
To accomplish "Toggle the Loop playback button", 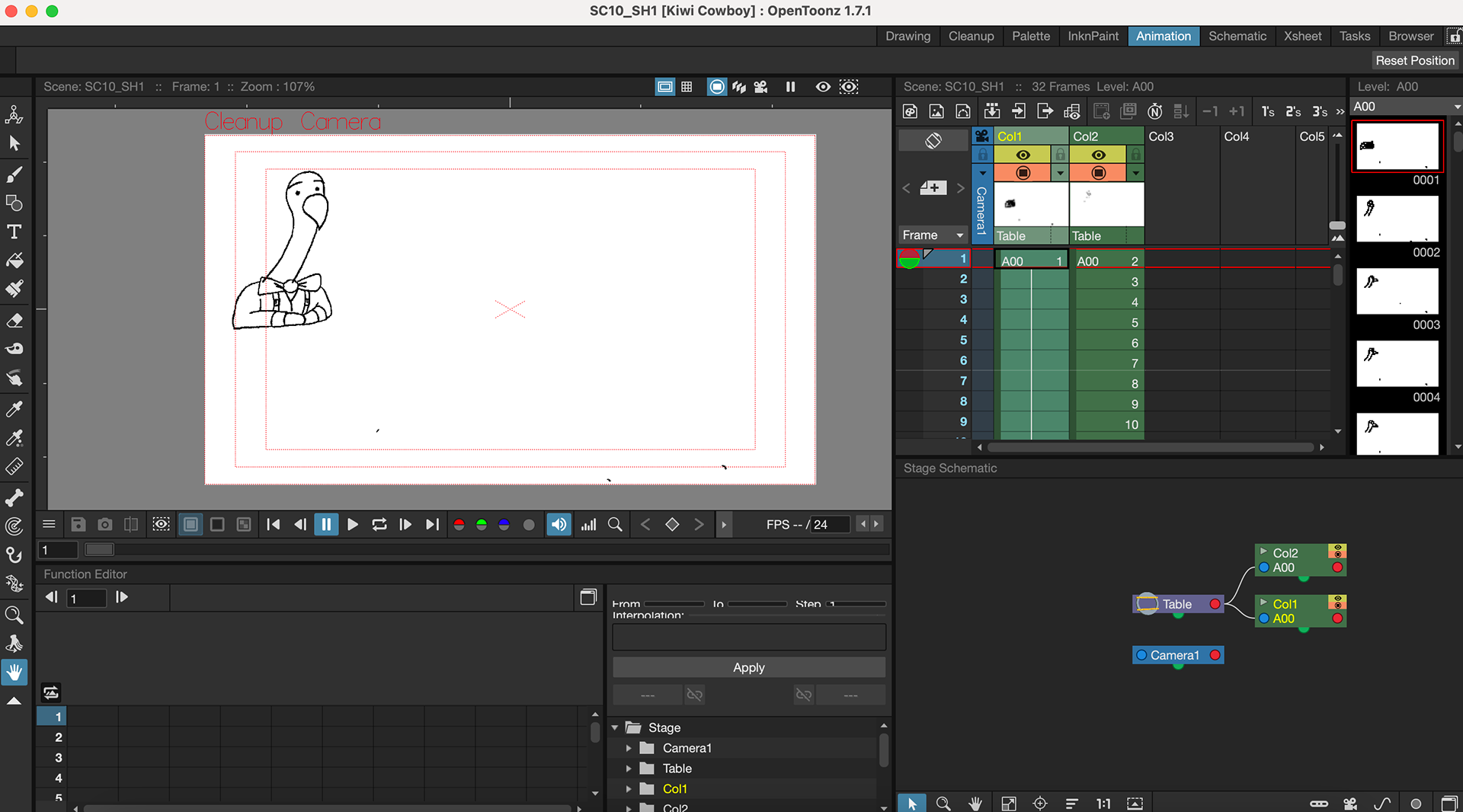I will (379, 524).
